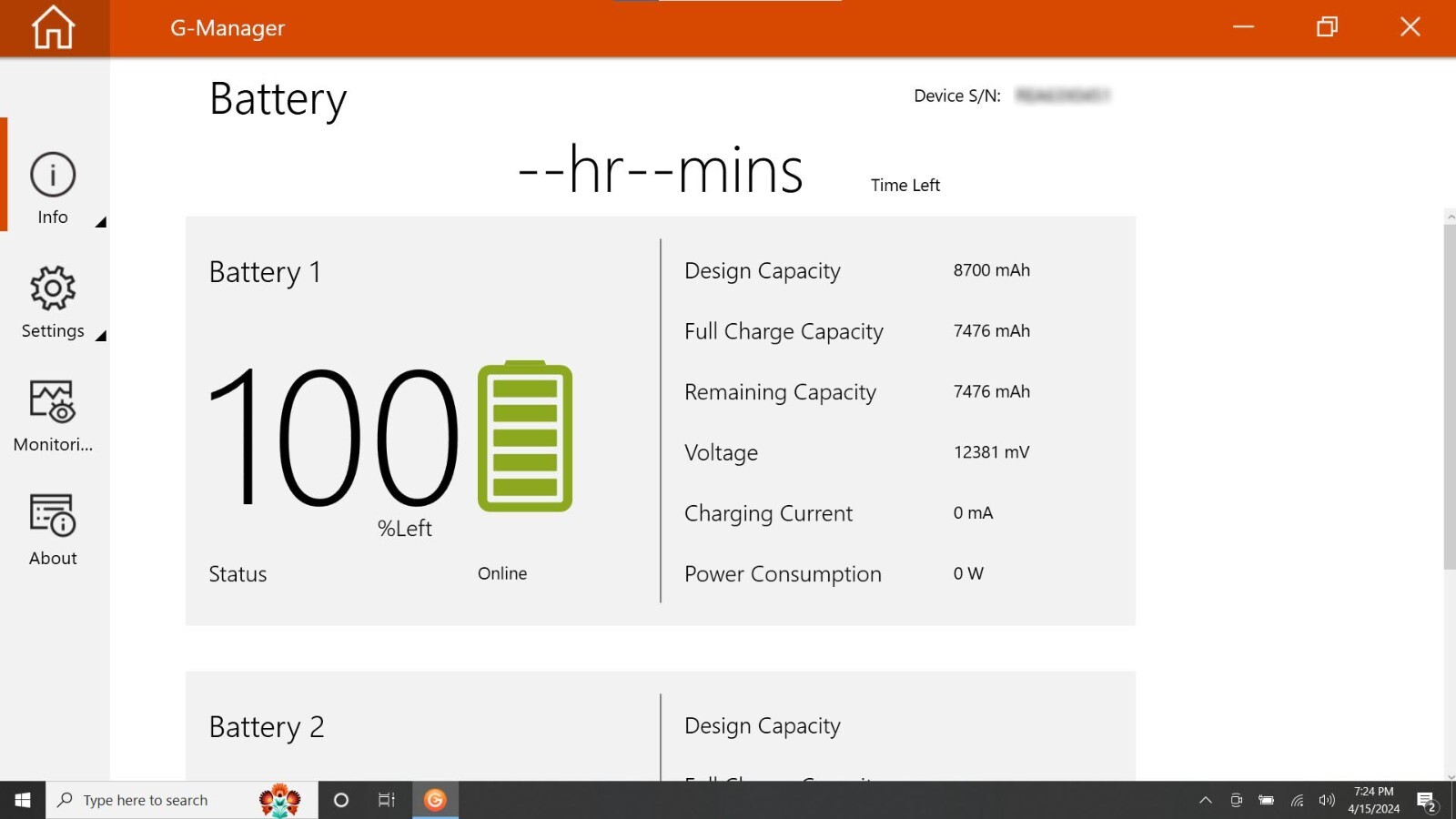Viewport: 1456px width, 819px height.
Task: Click the vertical scrollbar thumb
Action: pos(1450,397)
